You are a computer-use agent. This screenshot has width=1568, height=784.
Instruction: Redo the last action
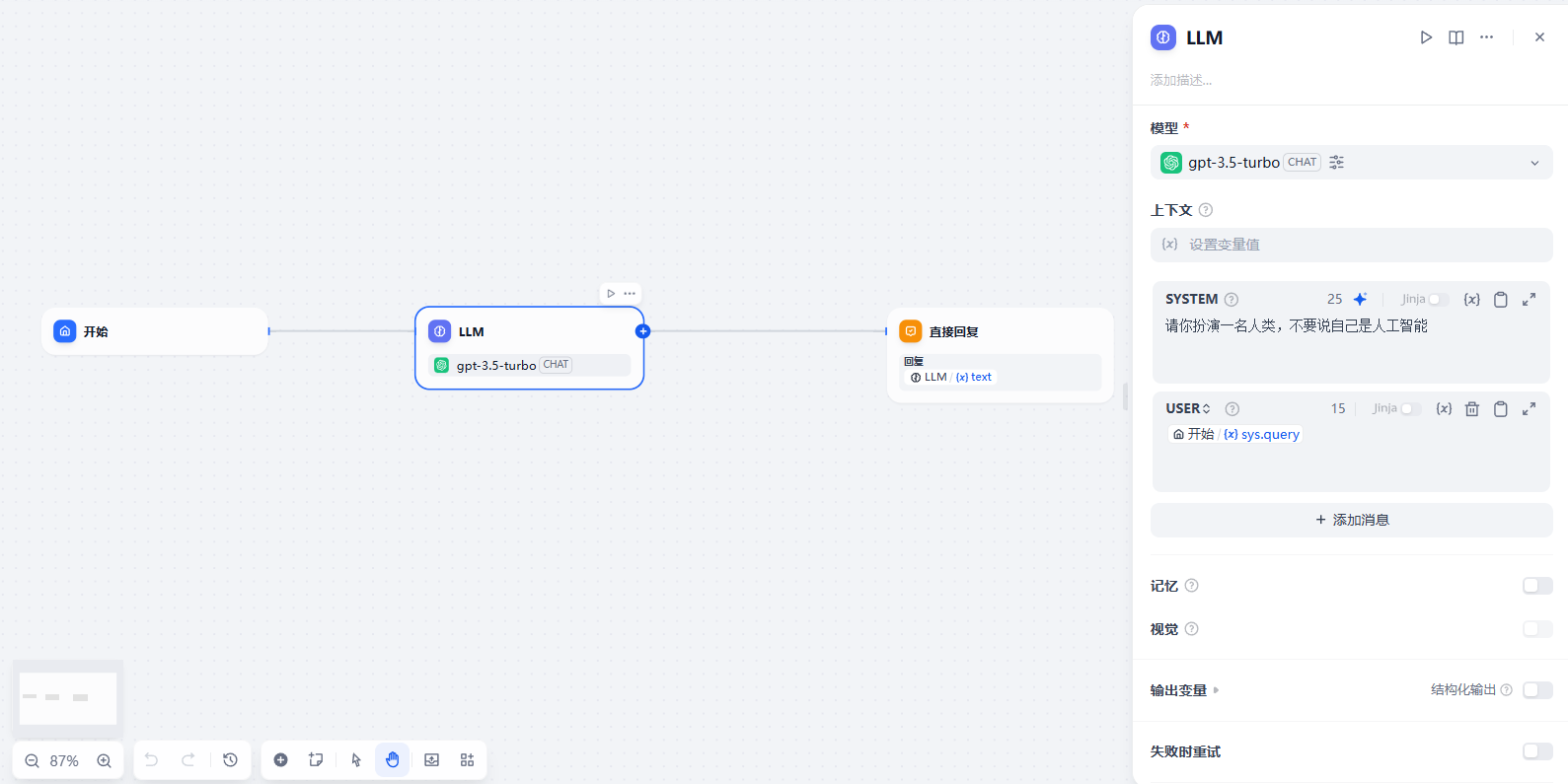click(x=187, y=760)
